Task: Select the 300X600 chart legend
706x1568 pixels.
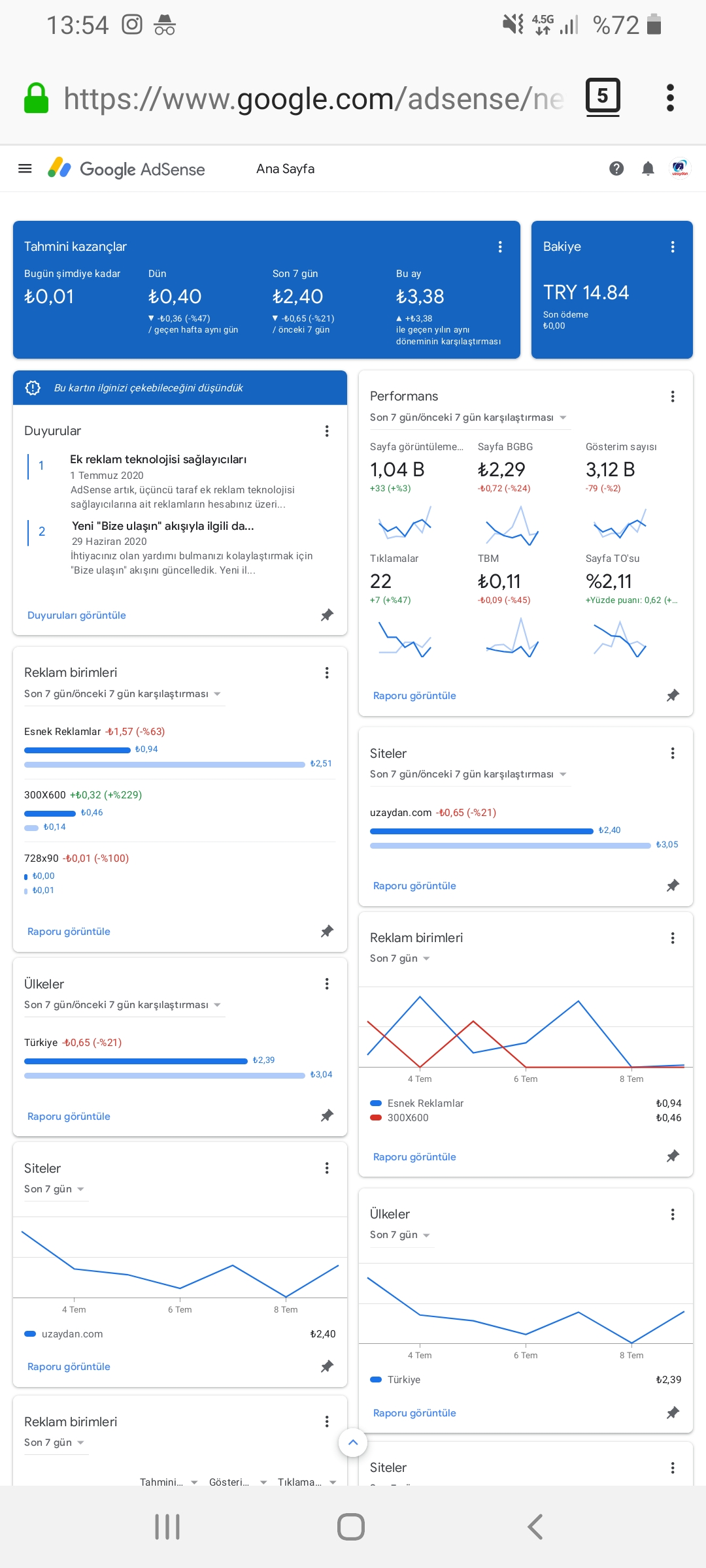Action: (x=399, y=1117)
